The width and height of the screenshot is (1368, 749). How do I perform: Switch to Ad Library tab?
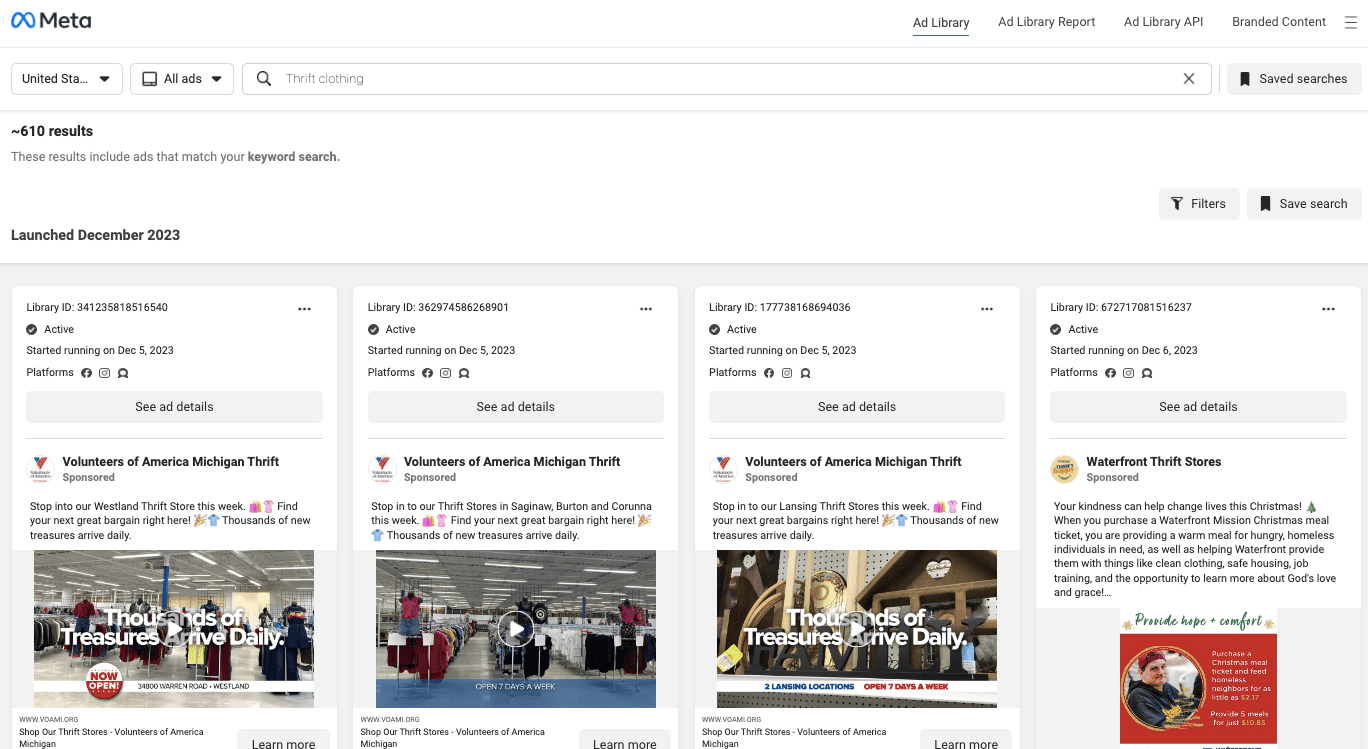click(x=941, y=22)
